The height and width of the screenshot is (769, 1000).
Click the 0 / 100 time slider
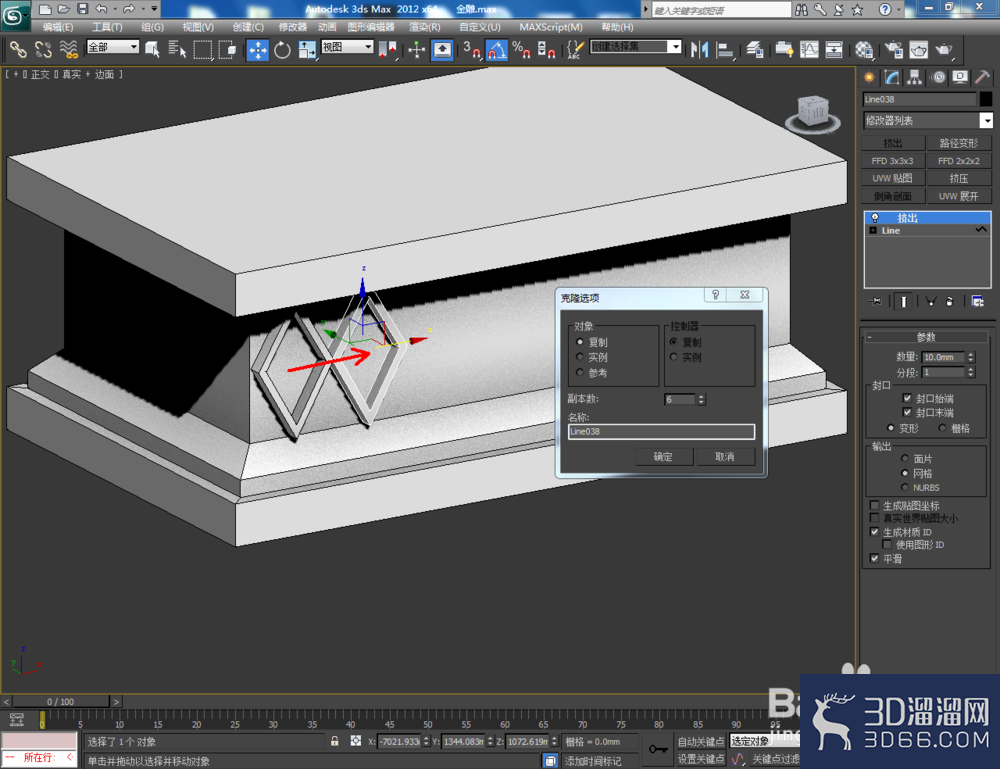pyautogui.click(x=61, y=701)
